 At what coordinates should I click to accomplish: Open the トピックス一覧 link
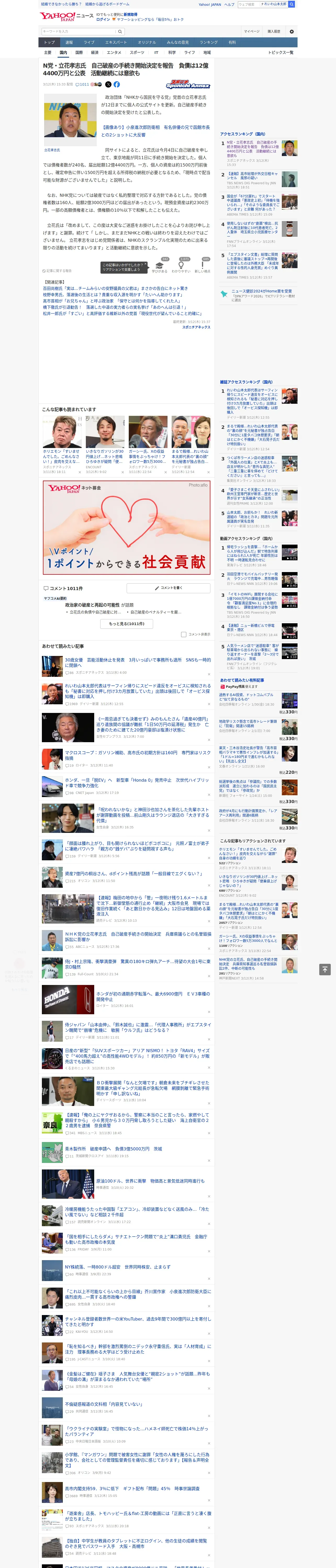pyautogui.click(x=281, y=52)
